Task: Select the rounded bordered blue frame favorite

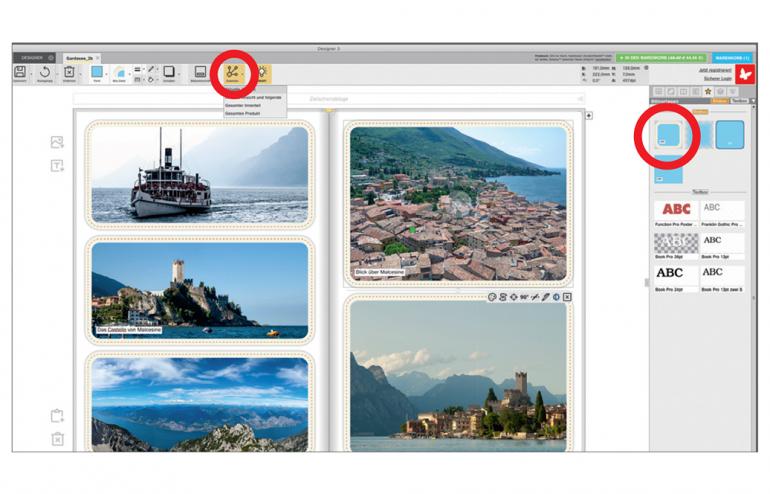Action: pyautogui.click(x=668, y=135)
